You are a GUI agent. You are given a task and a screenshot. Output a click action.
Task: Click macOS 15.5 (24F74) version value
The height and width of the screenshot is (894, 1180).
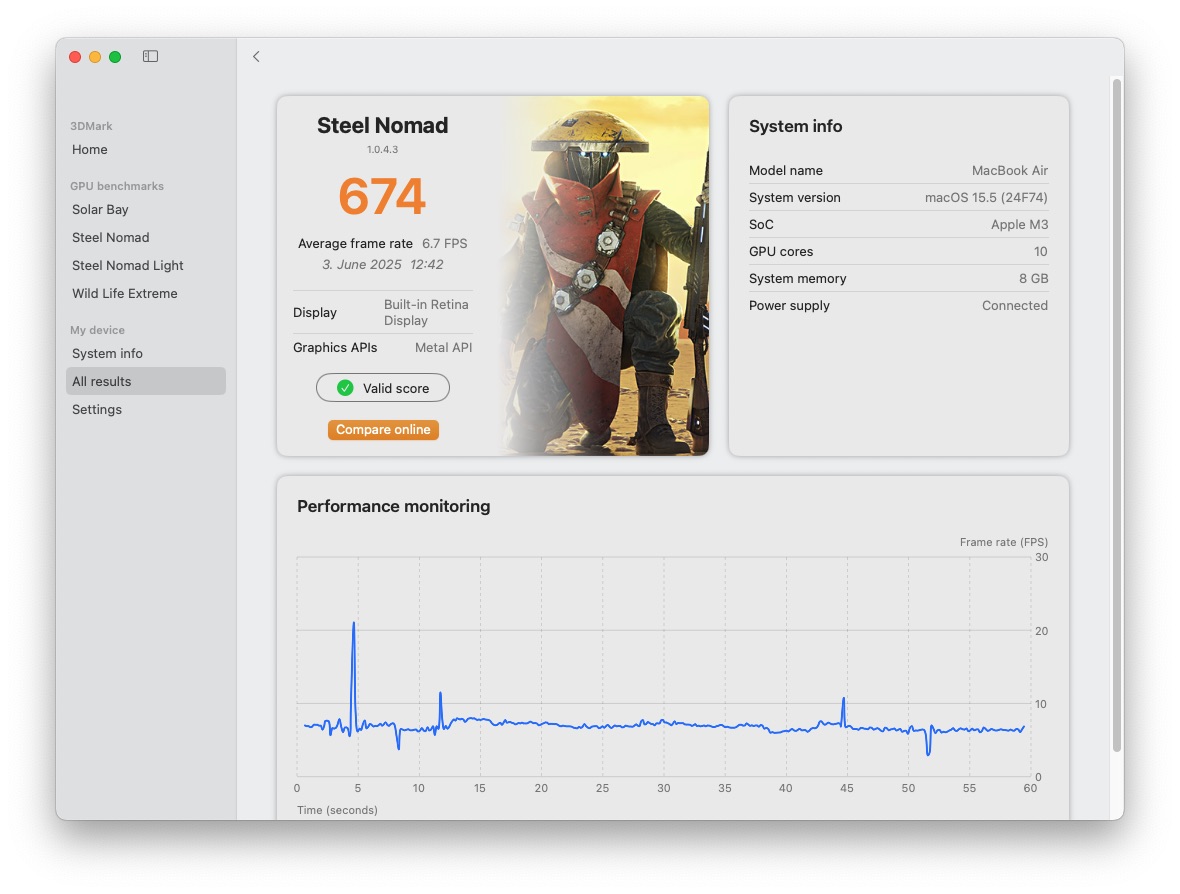click(x=987, y=198)
